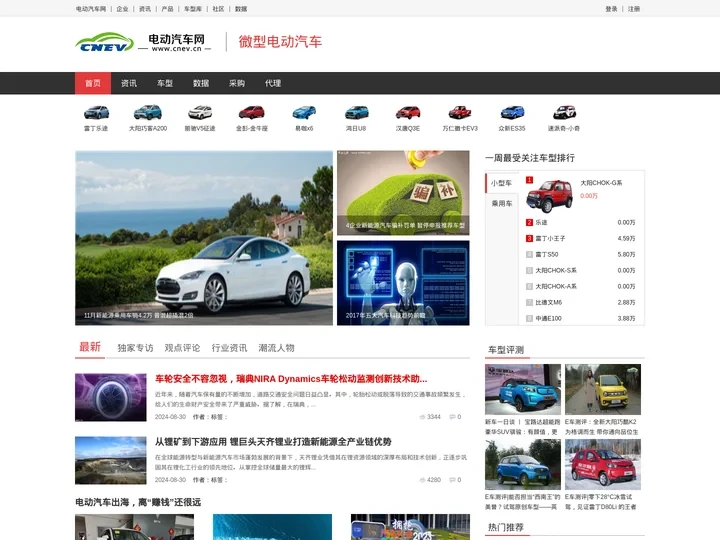
Task: Switch to the 行业资讯 tab
Action: (229, 348)
